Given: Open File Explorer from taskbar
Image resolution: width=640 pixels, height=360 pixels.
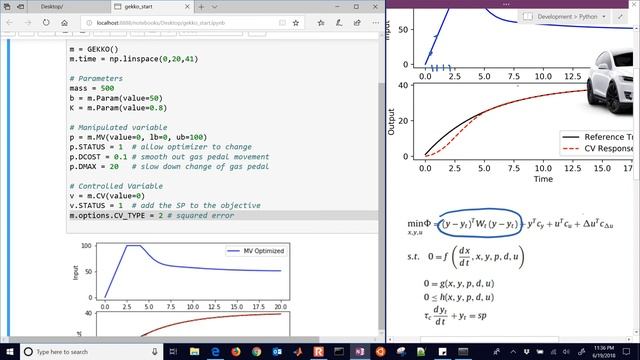Looking at the screenshot, I should pyautogui.click(x=194, y=351).
